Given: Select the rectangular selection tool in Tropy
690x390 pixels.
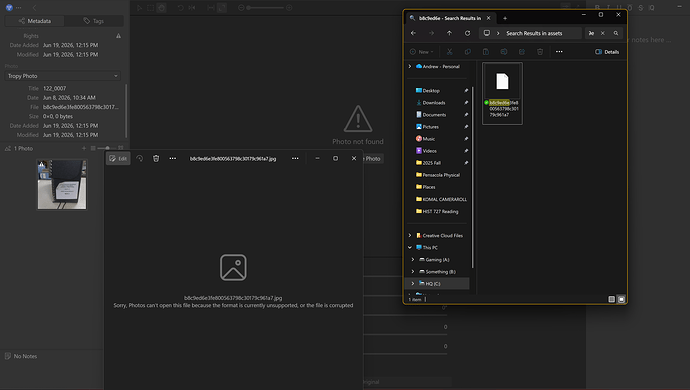Looking at the screenshot, I should click(150, 7).
